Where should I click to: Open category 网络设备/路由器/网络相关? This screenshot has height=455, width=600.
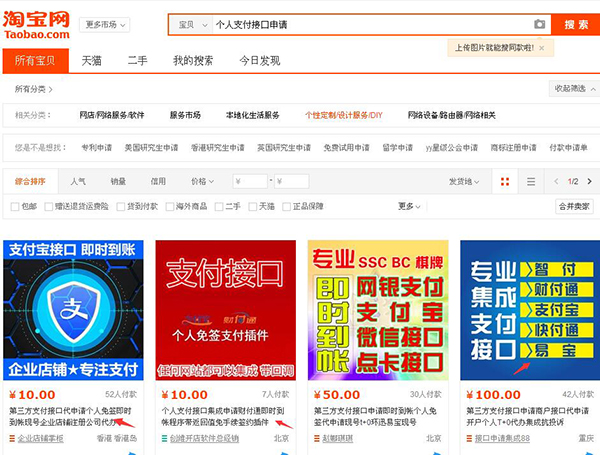point(452,115)
